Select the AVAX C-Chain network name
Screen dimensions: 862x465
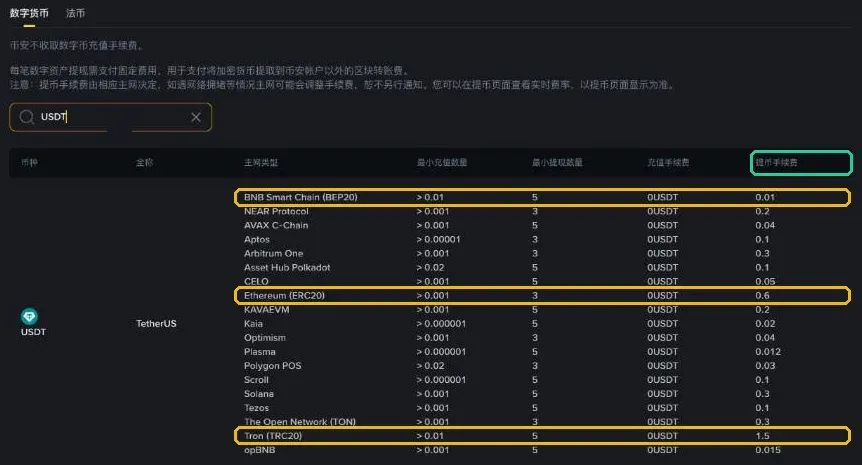[276, 225]
